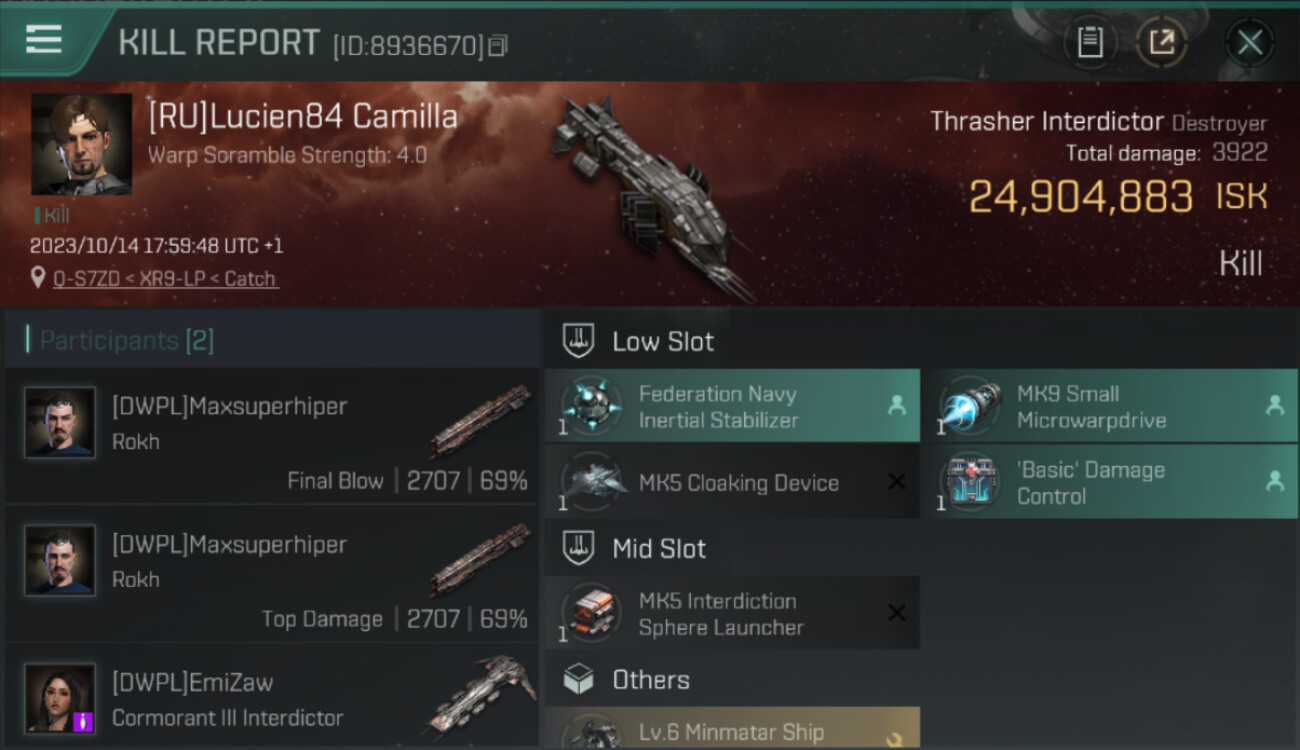The width and height of the screenshot is (1300, 750).
Task: View Maxsuperhiper's Final Blow participant entry
Action: tap(271, 435)
